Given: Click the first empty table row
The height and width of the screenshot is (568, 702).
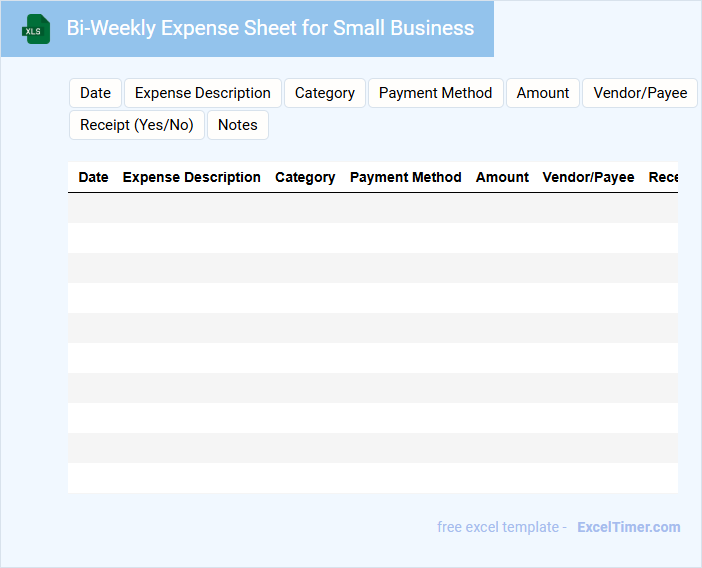Looking at the screenshot, I should (372, 208).
